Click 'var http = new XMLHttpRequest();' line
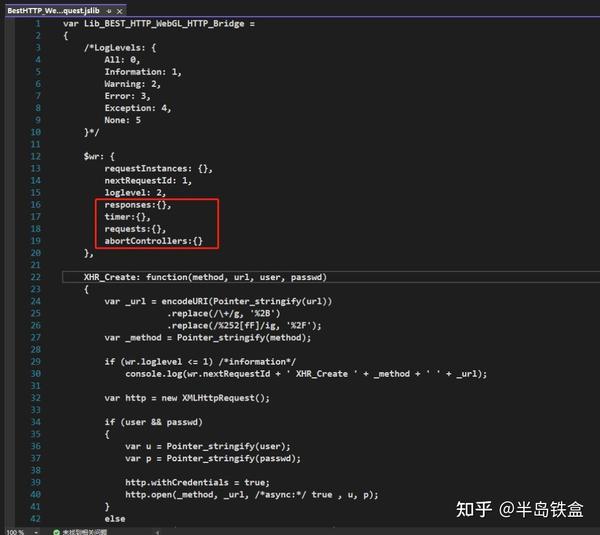600x535 pixels. tap(187, 398)
